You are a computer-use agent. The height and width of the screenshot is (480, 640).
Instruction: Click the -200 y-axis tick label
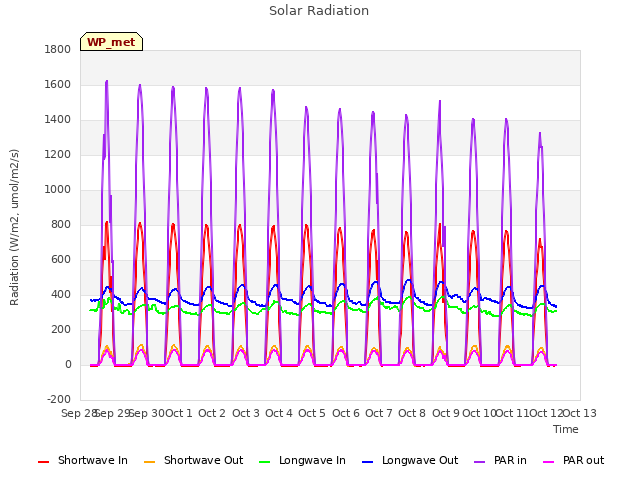click(59, 399)
